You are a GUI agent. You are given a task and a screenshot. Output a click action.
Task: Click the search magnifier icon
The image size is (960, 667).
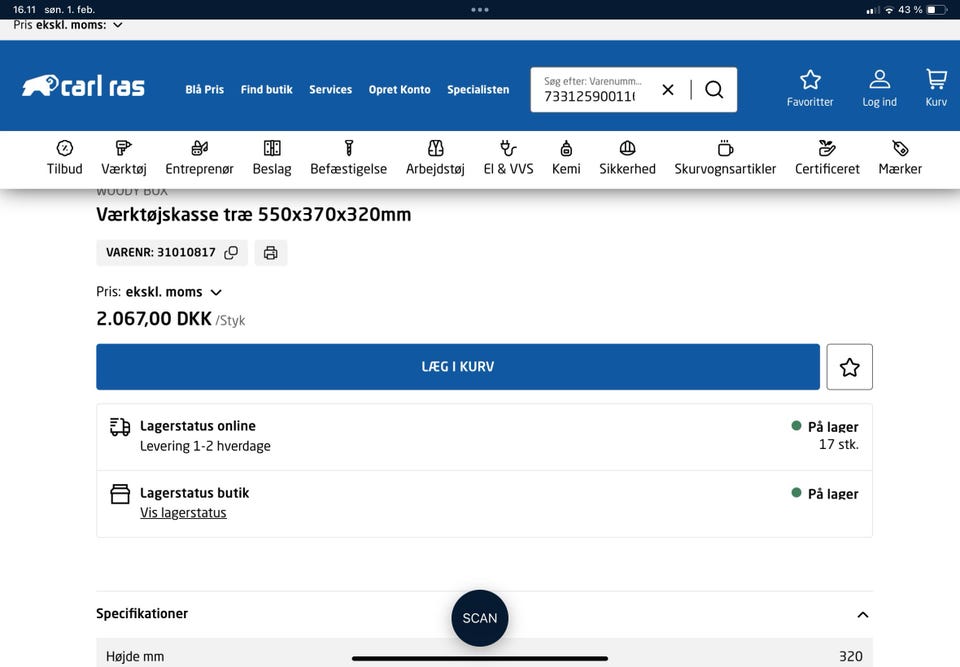pos(714,90)
